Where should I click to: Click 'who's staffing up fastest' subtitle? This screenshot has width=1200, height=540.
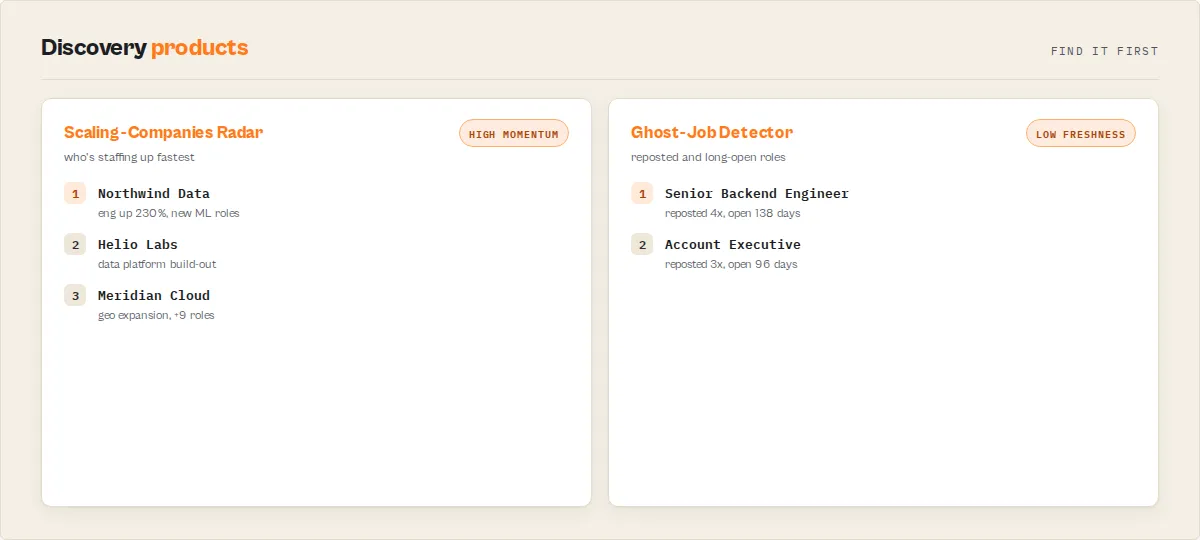tap(129, 157)
